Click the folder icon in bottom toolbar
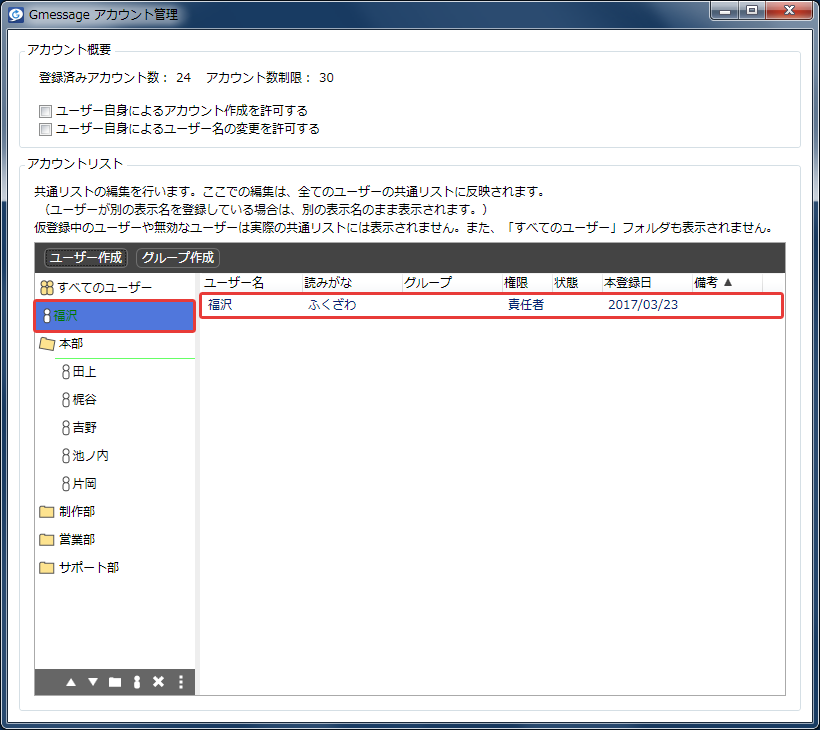This screenshot has height=730, width=820. [115, 682]
